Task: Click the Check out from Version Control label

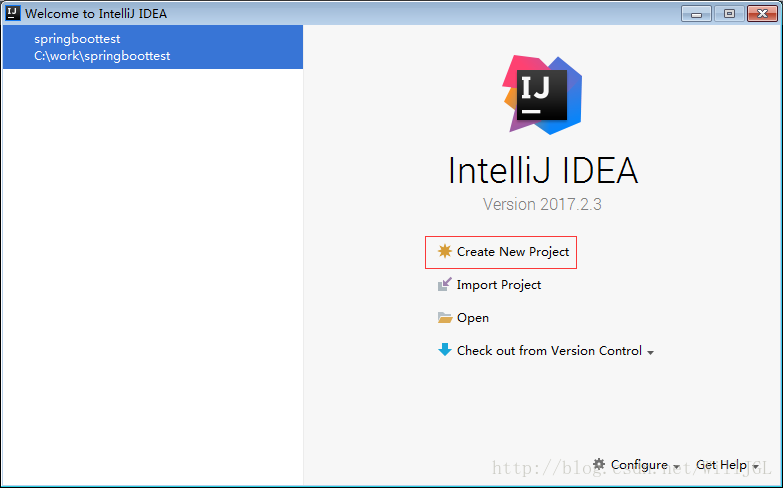Action: point(549,351)
